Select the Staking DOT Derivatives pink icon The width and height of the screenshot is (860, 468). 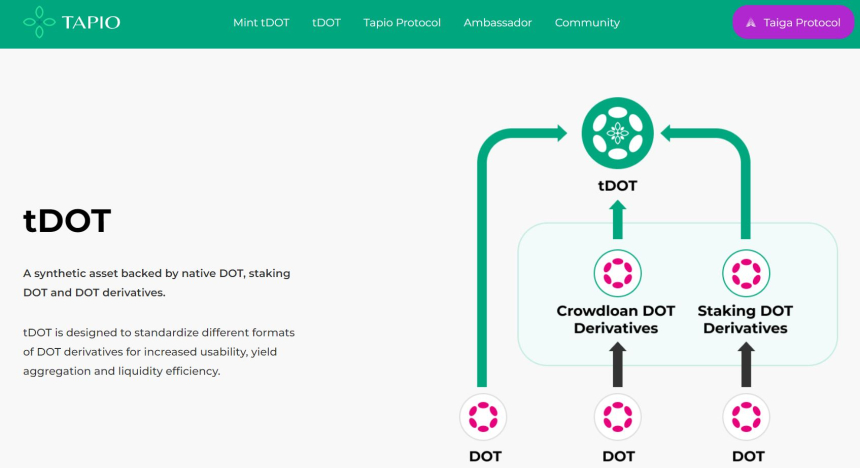[744, 272]
